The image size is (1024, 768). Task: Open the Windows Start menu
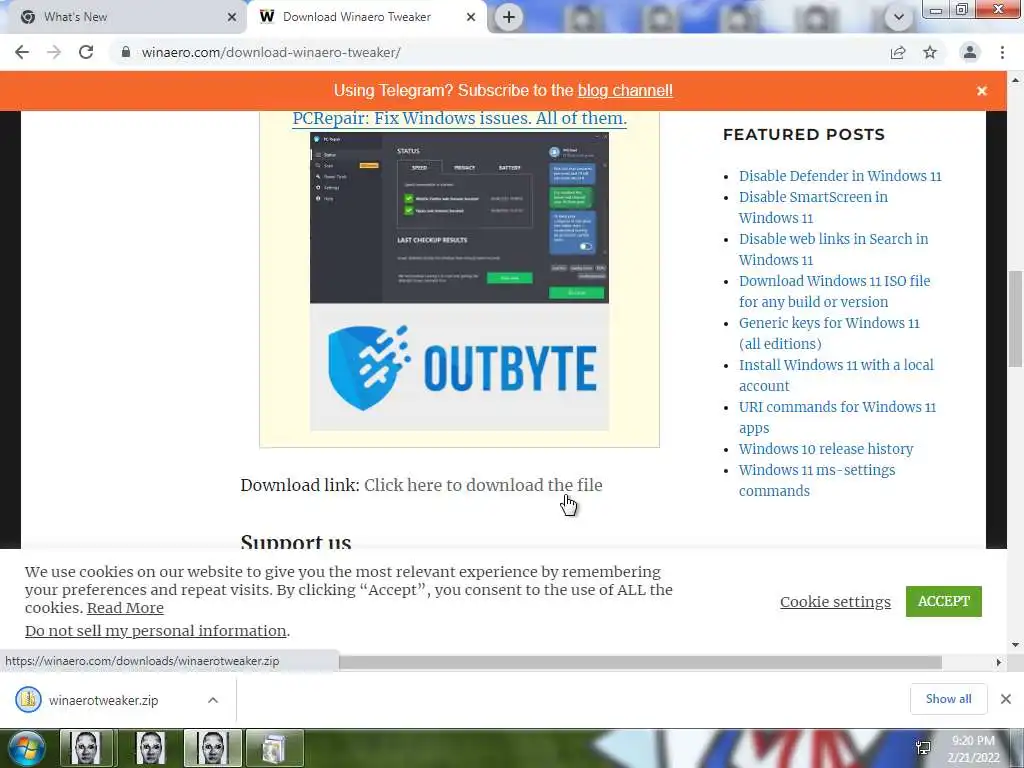[26, 748]
